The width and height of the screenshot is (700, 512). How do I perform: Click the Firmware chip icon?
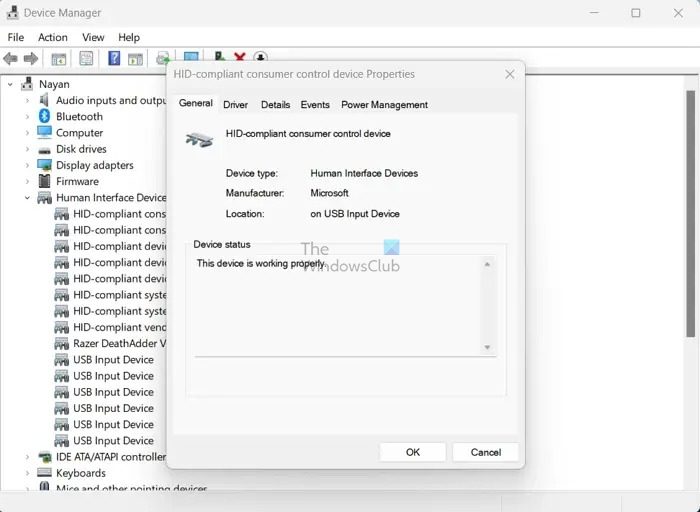[44, 181]
